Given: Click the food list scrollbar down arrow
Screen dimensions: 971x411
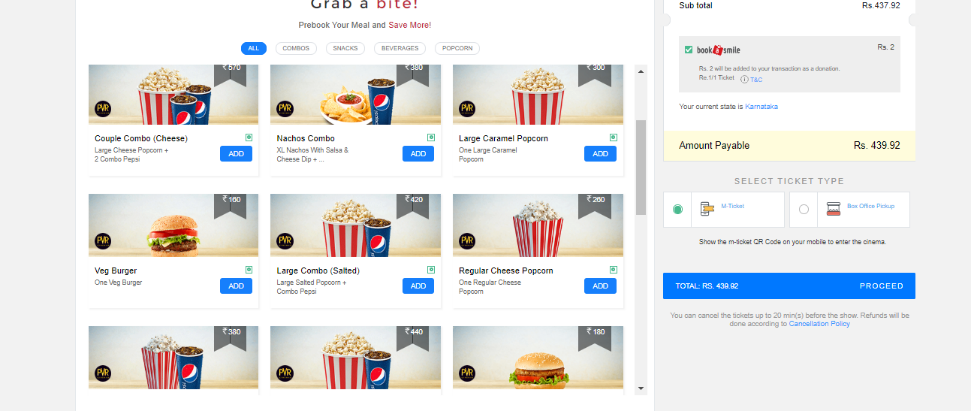Looking at the screenshot, I should pyautogui.click(x=641, y=388).
